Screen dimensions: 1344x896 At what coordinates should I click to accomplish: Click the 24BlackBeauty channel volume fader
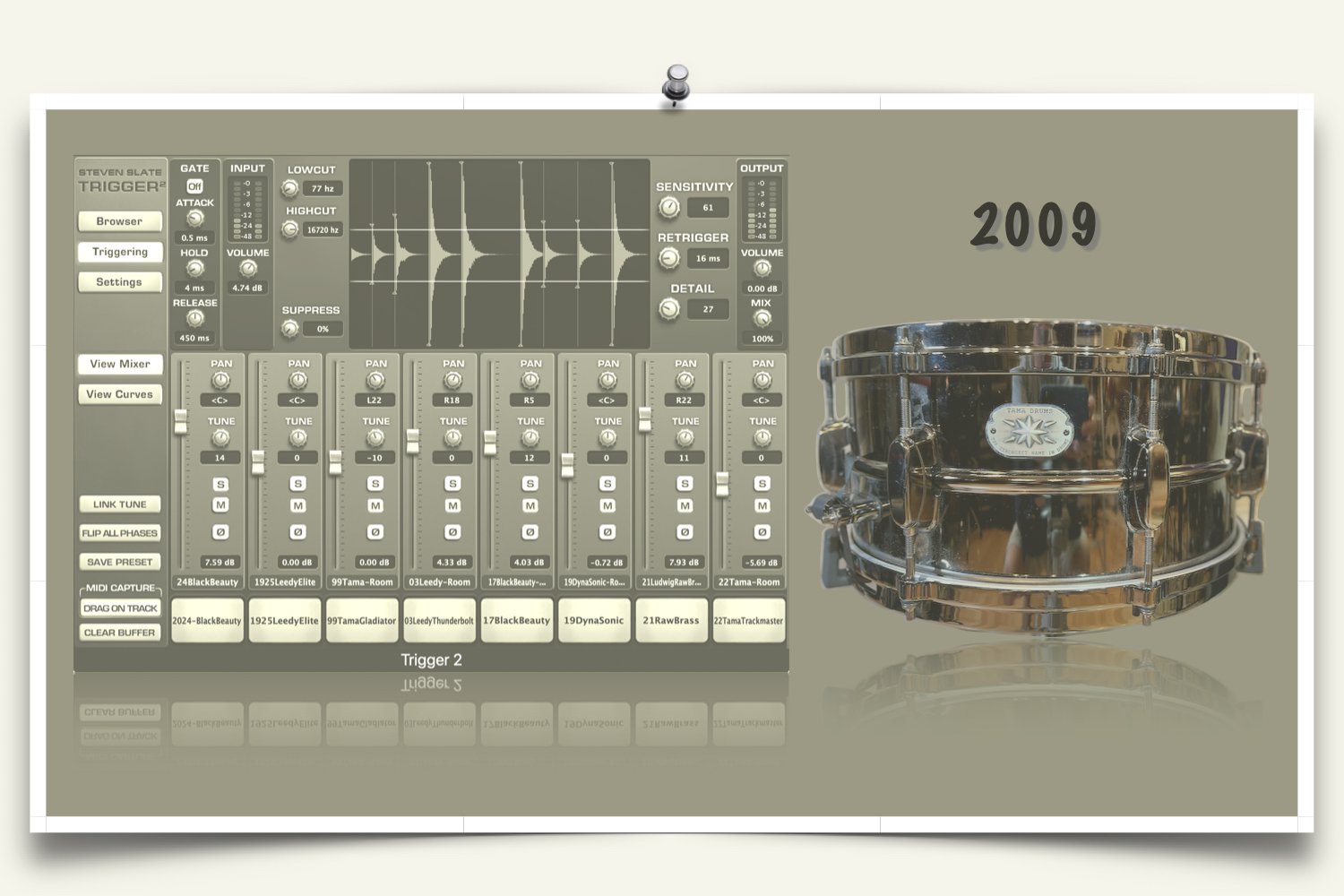(181, 421)
